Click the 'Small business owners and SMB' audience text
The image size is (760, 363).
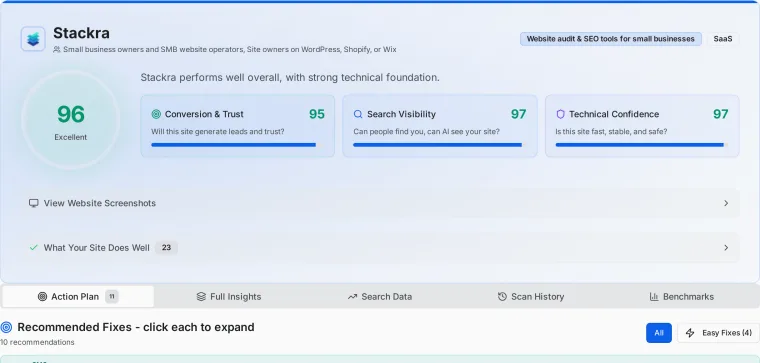click(230, 49)
